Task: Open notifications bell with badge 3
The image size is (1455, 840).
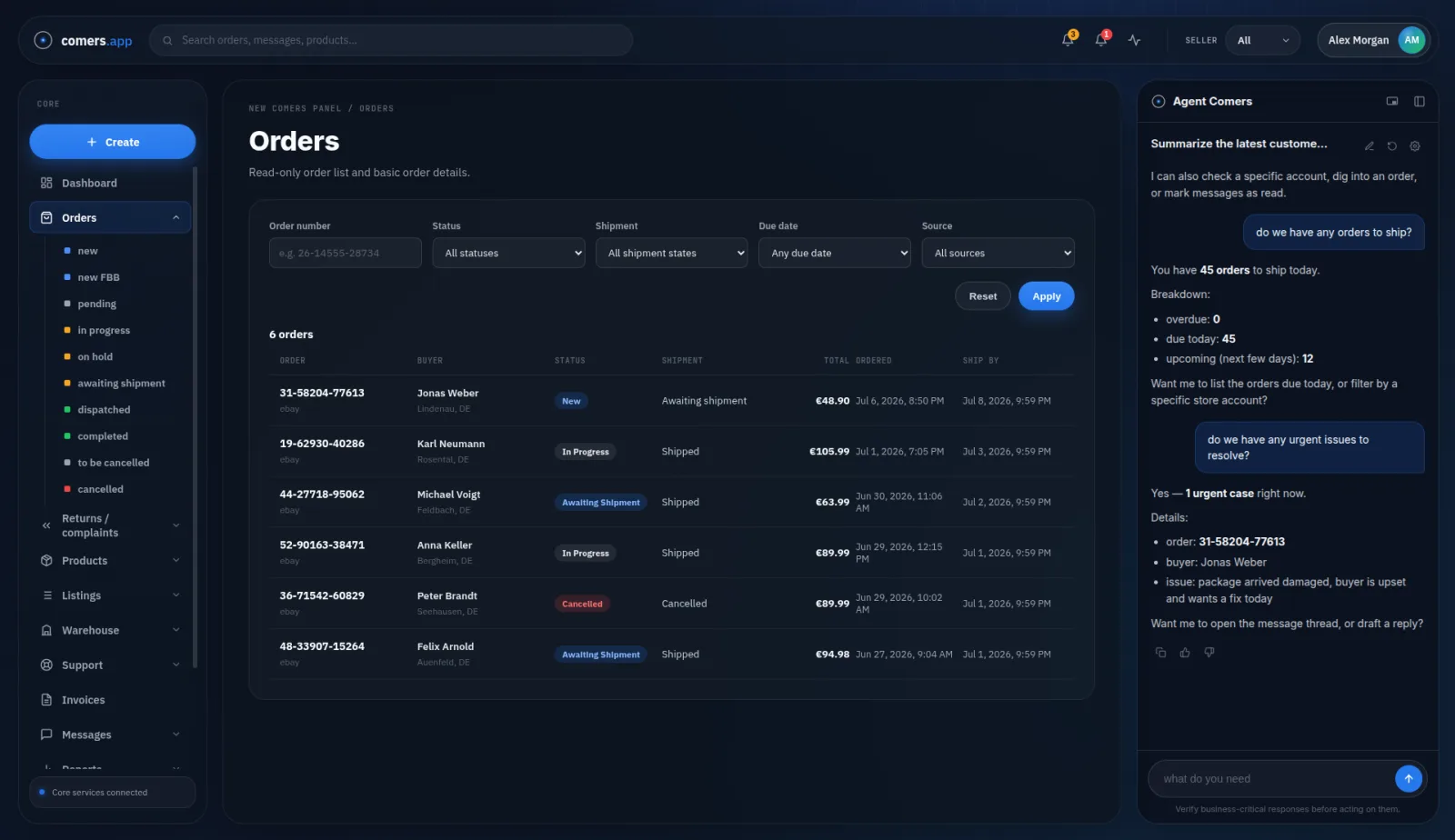Action: 1069,40
